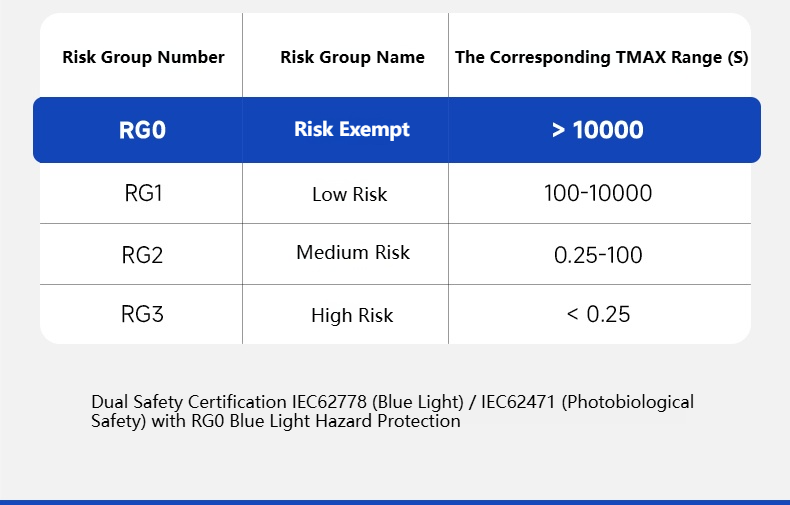Select the RG3 cell
This screenshot has width=790, height=505.
pos(142,314)
